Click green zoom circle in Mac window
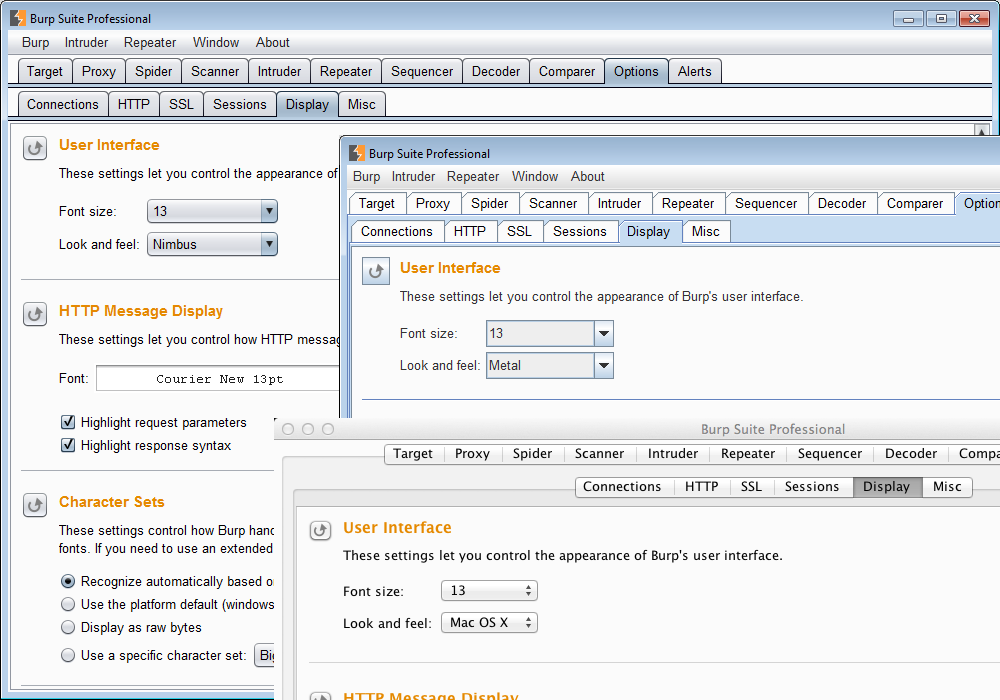 pyautogui.click(x=328, y=429)
